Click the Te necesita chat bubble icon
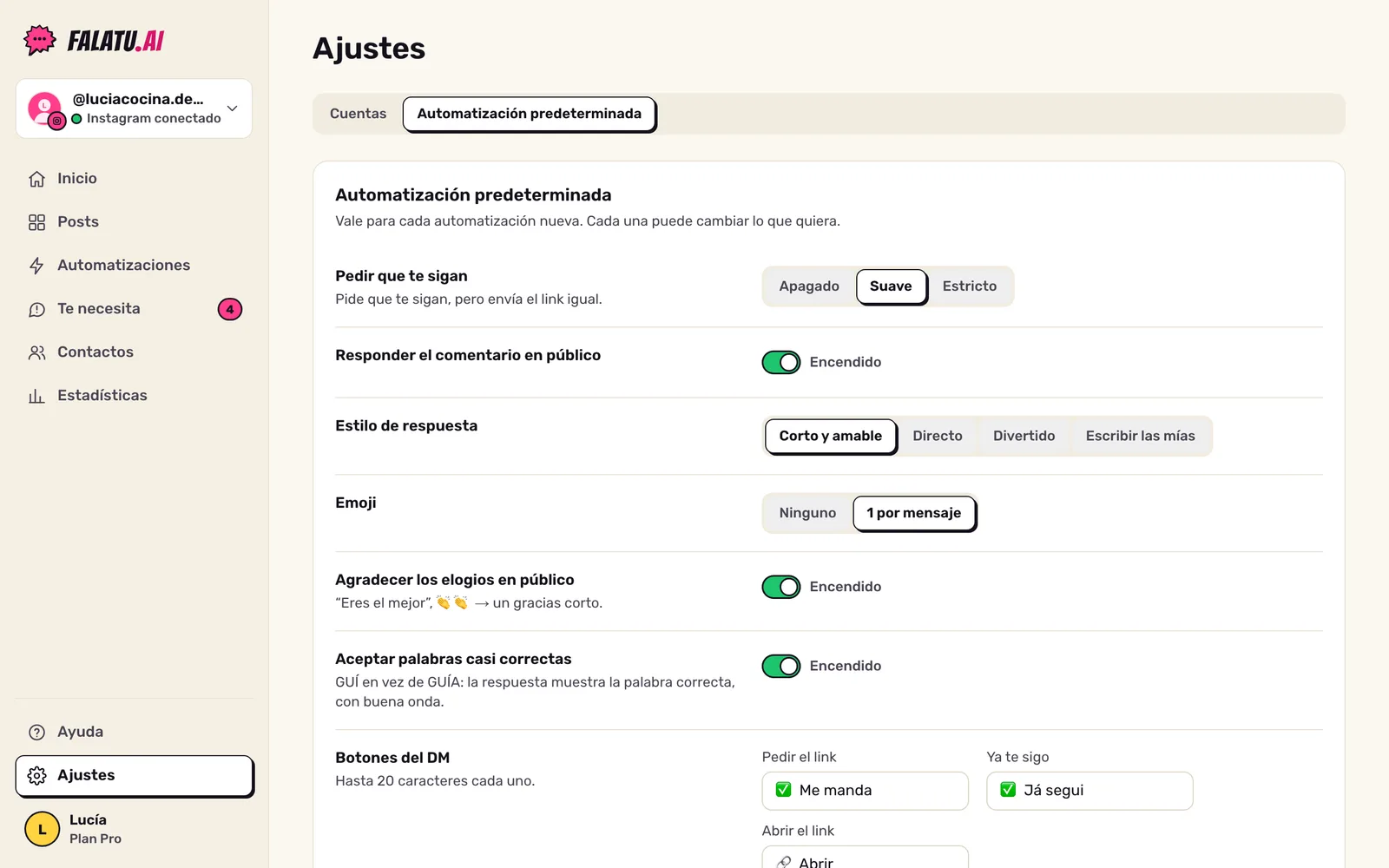Image resolution: width=1389 pixels, height=868 pixels. click(x=36, y=309)
